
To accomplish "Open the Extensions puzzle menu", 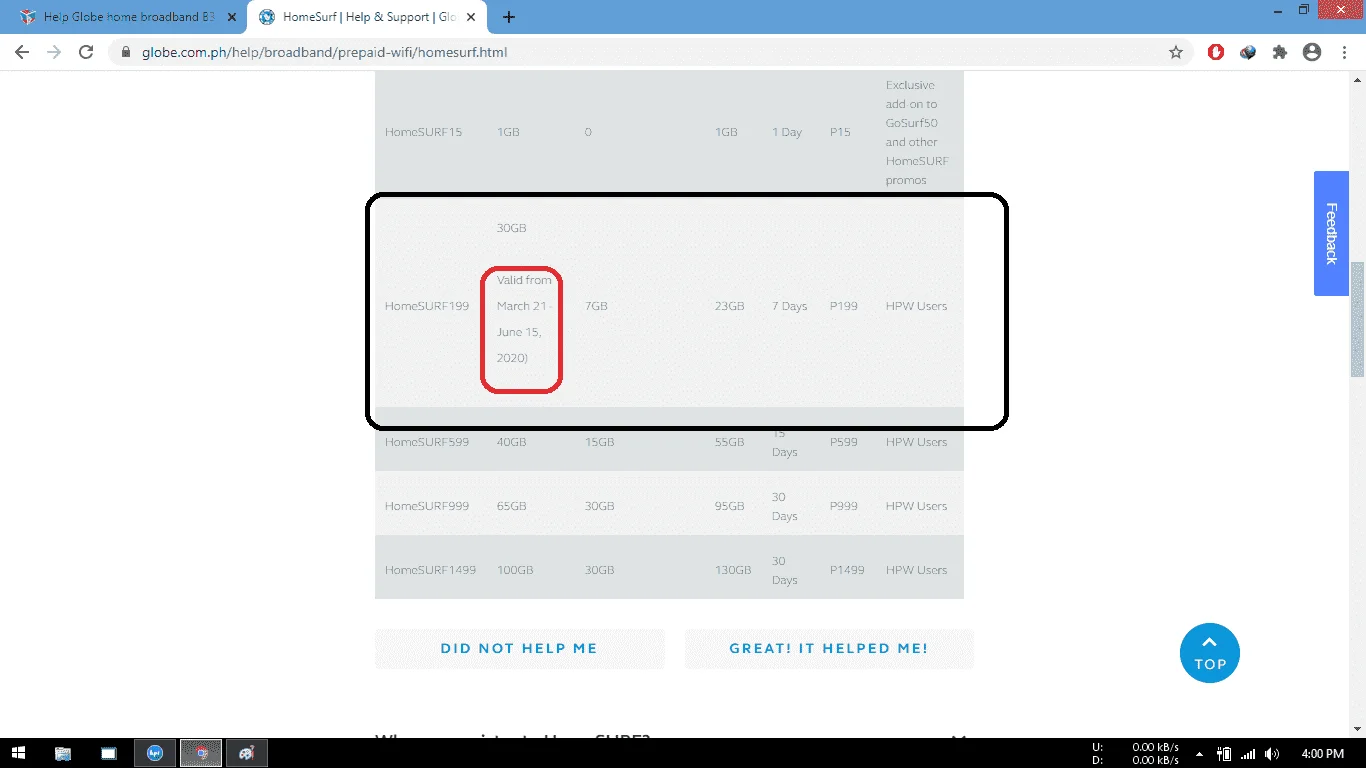I will [x=1280, y=52].
